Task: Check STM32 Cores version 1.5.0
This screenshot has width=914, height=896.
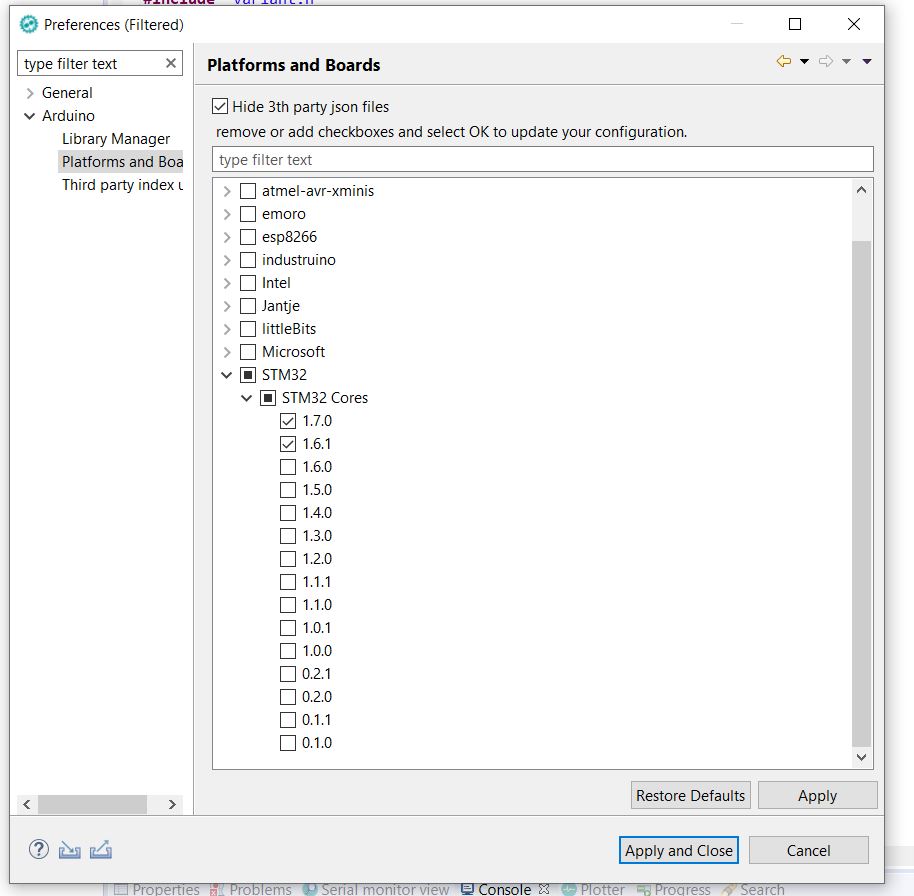Action: [x=288, y=490]
